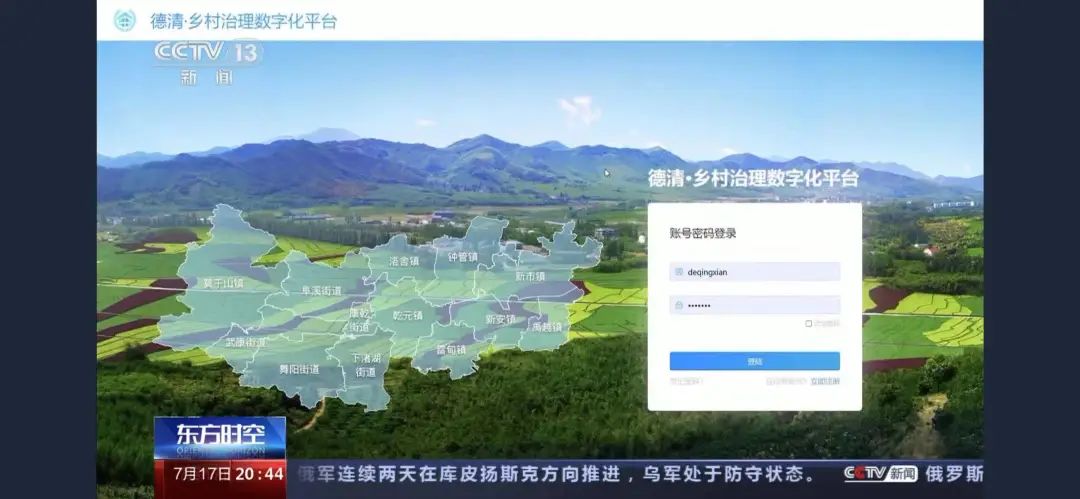Open the forgot password link under login
Viewport: 1080px width, 499px height.
pos(687,381)
